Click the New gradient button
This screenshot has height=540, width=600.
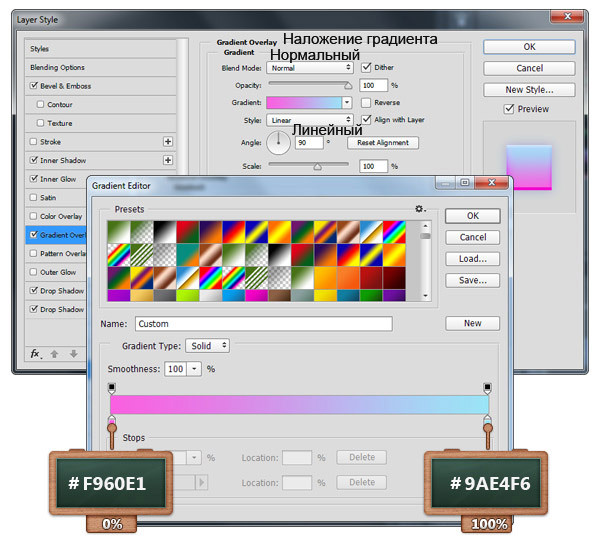473,323
